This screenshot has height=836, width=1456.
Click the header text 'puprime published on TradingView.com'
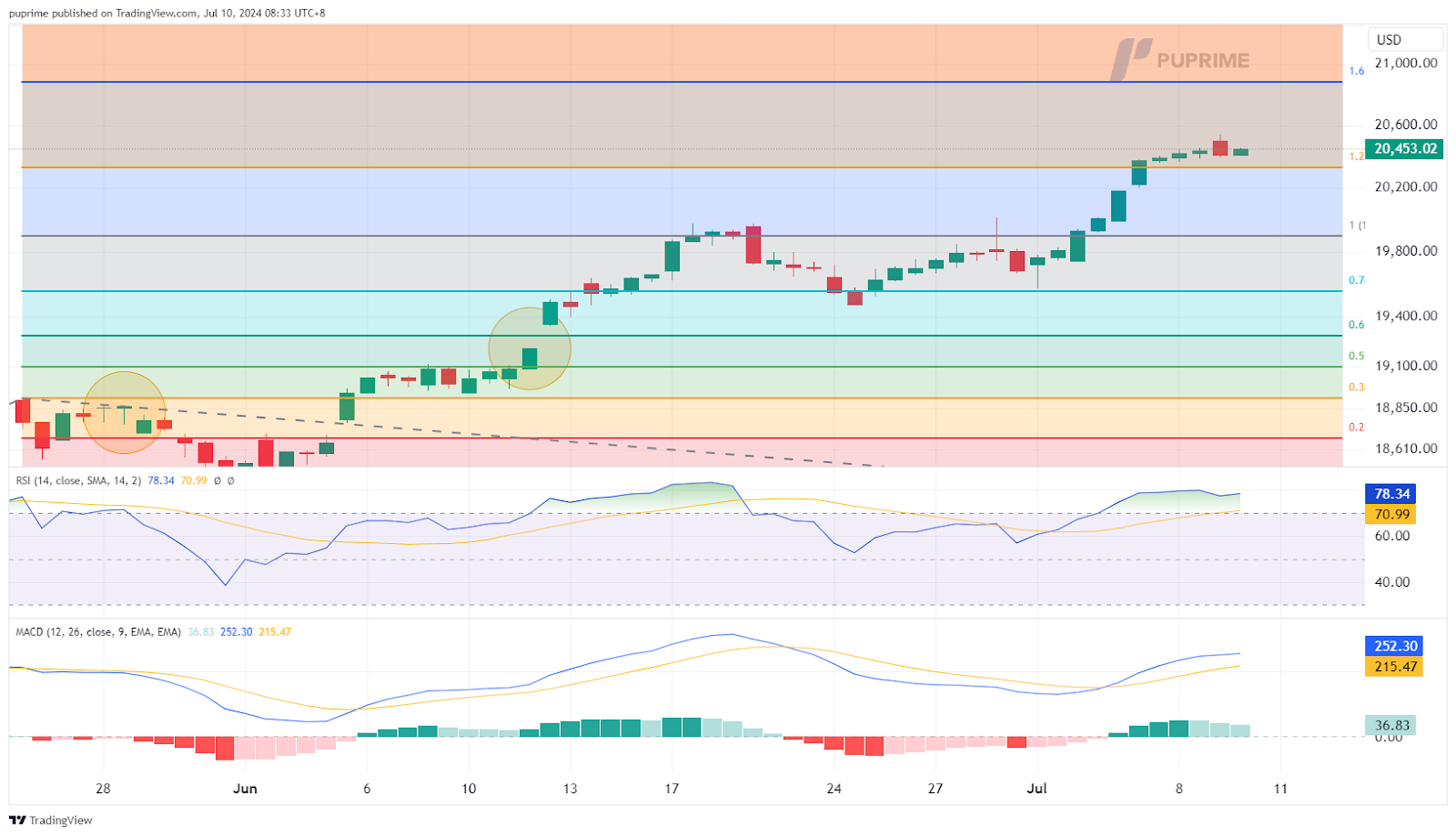coord(102,13)
